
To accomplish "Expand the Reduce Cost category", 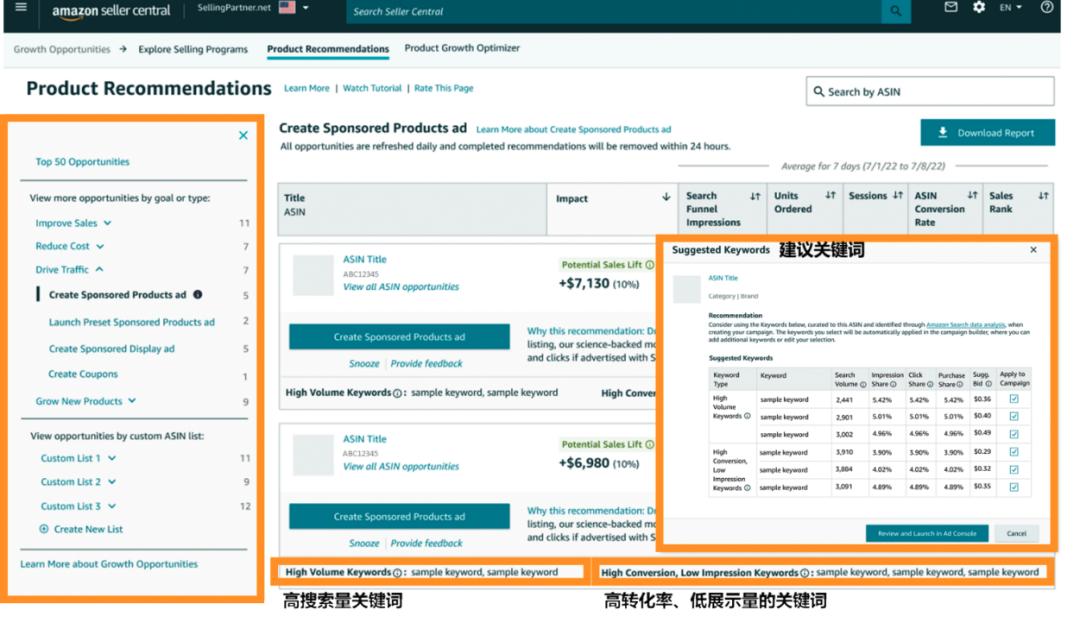I will pyautogui.click(x=70, y=246).
